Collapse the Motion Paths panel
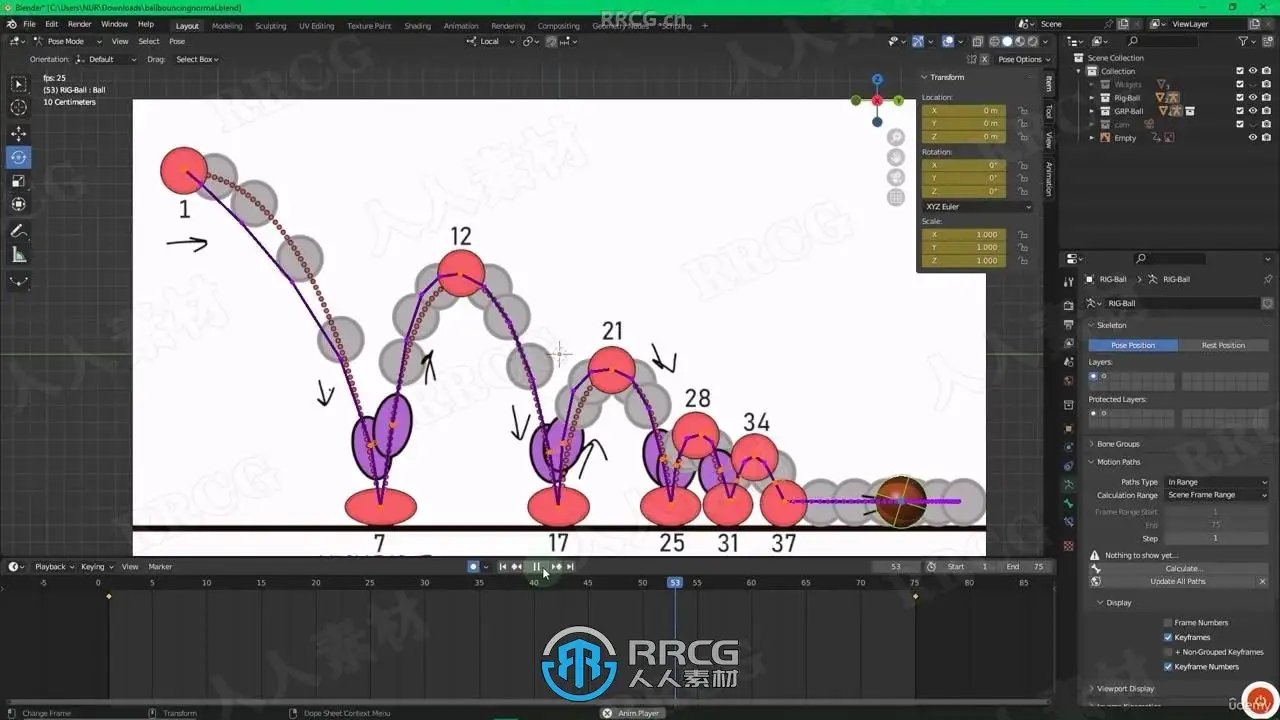The height and width of the screenshot is (720, 1280). pyautogui.click(x=1118, y=462)
